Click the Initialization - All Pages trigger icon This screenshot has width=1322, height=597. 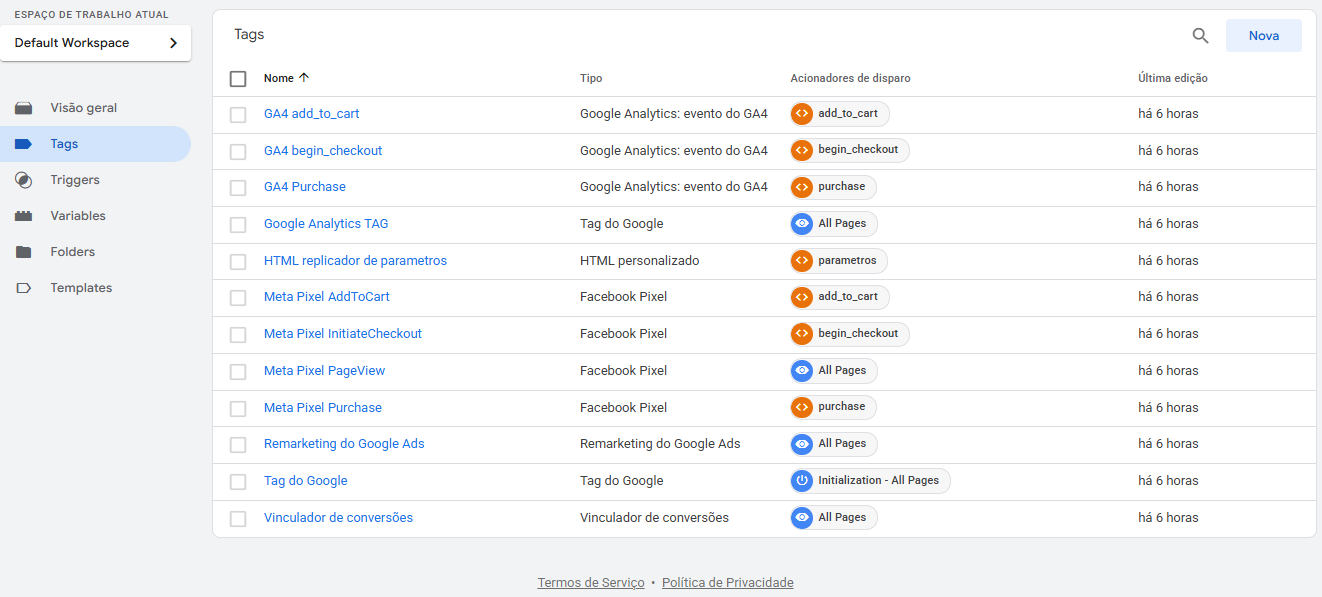click(801, 481)
